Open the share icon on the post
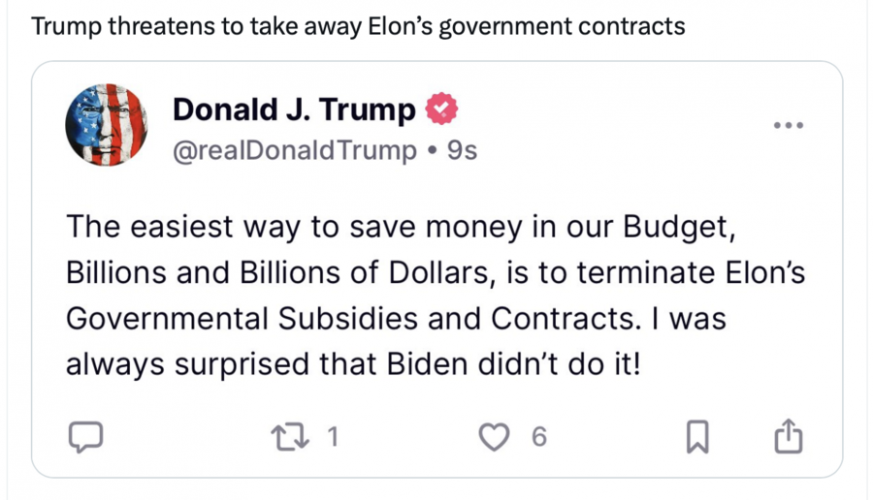The width and height of the screenshot is (873, 500). pyautogui.click(x=789, y=436)
